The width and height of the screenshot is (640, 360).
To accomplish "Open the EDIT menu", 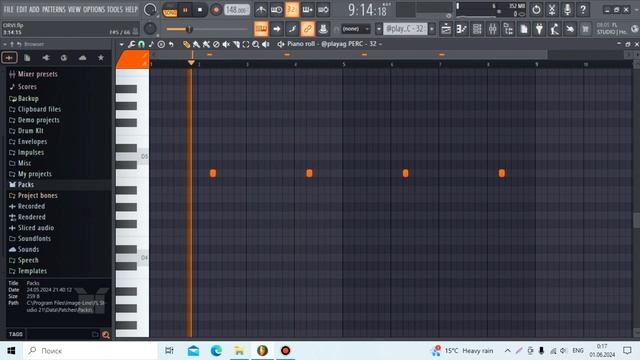I will (22, 9).
